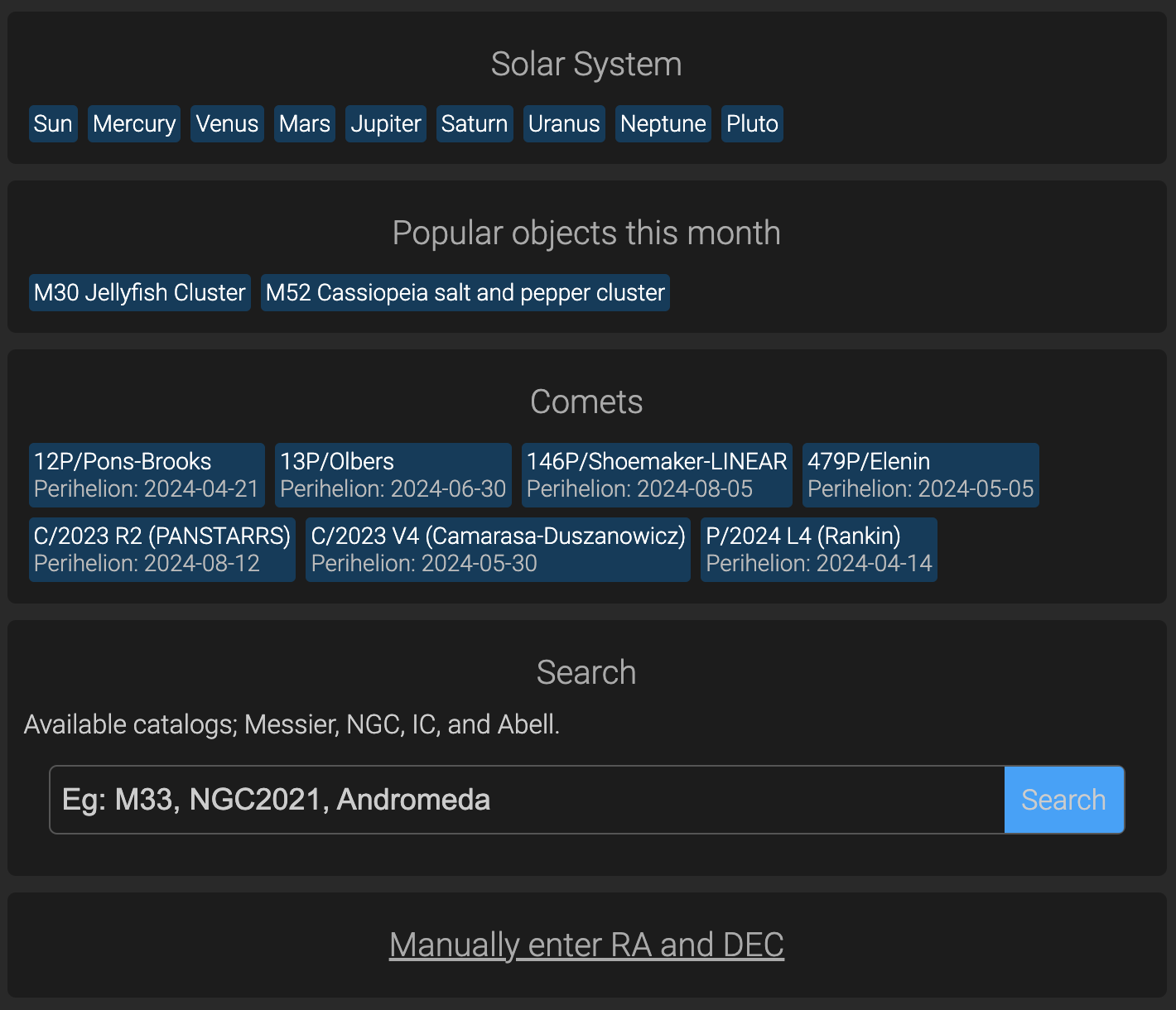Select comet C/2023 R2 (PANSTARRS)

[x=162, y=550]
